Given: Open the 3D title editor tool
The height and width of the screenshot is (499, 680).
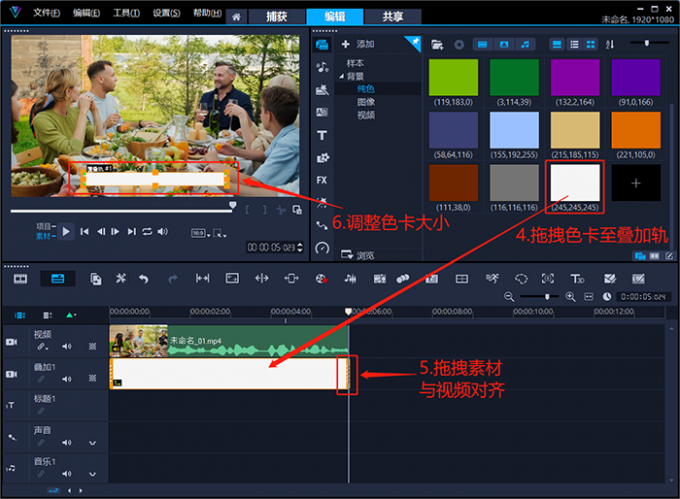Looking at the screenshot, I should [577, 279].
